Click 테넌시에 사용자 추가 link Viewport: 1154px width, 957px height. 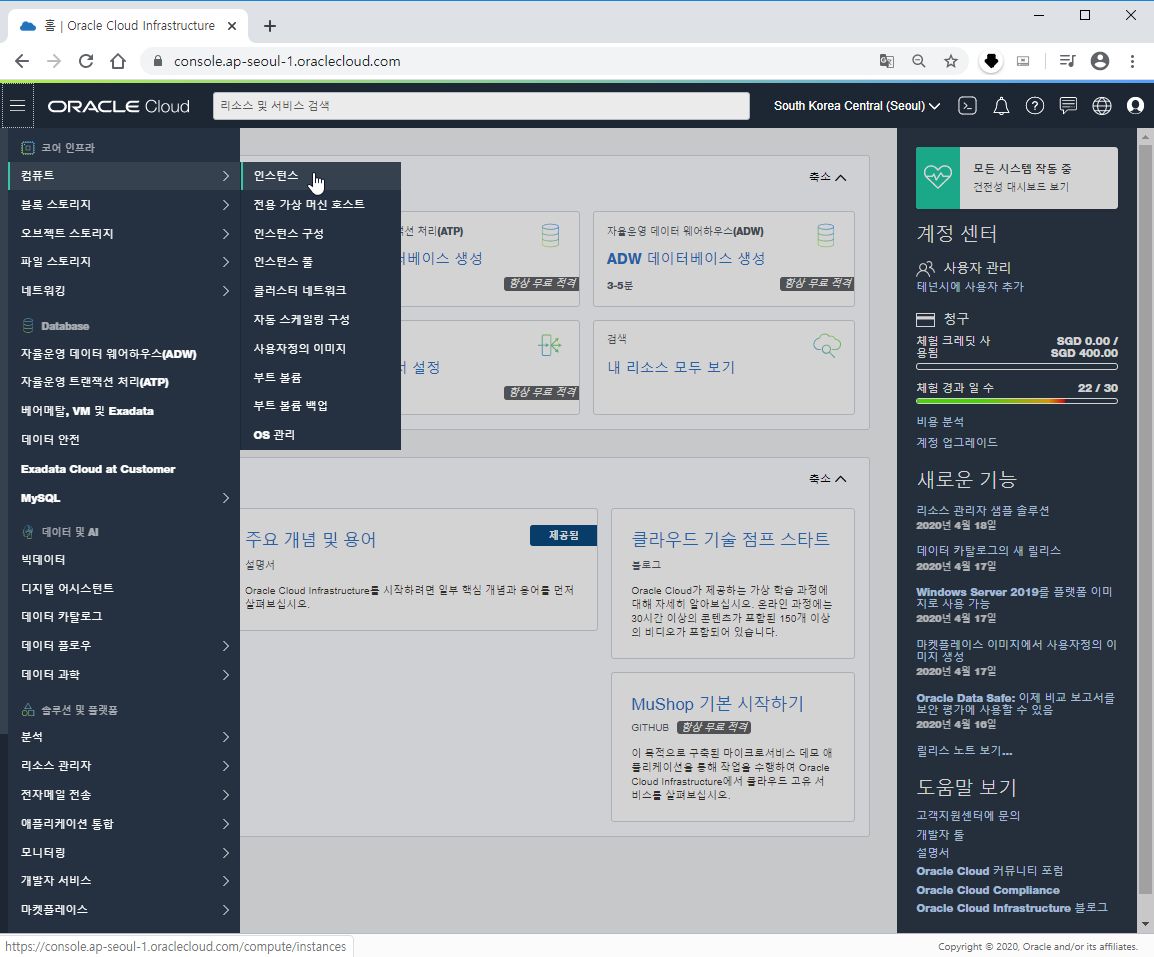click(x=969, y=286)
